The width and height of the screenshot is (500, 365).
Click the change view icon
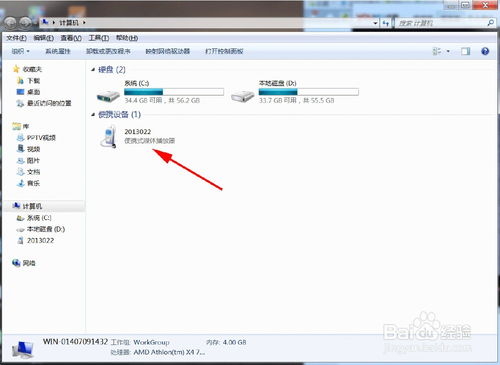tap(437, 51)
